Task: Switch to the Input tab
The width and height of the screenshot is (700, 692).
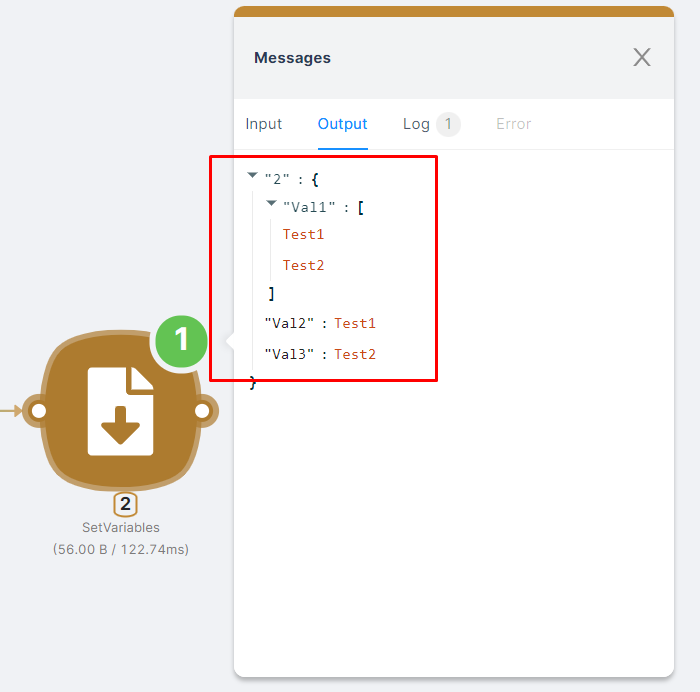Action: [264, 124]
